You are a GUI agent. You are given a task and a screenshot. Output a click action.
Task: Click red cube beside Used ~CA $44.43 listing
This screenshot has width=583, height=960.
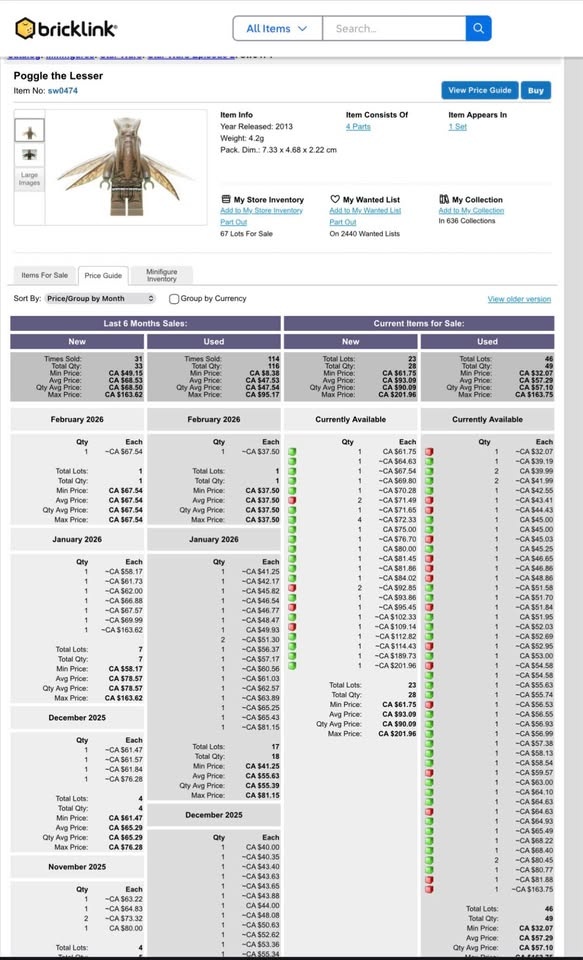[x=429, y=510]
